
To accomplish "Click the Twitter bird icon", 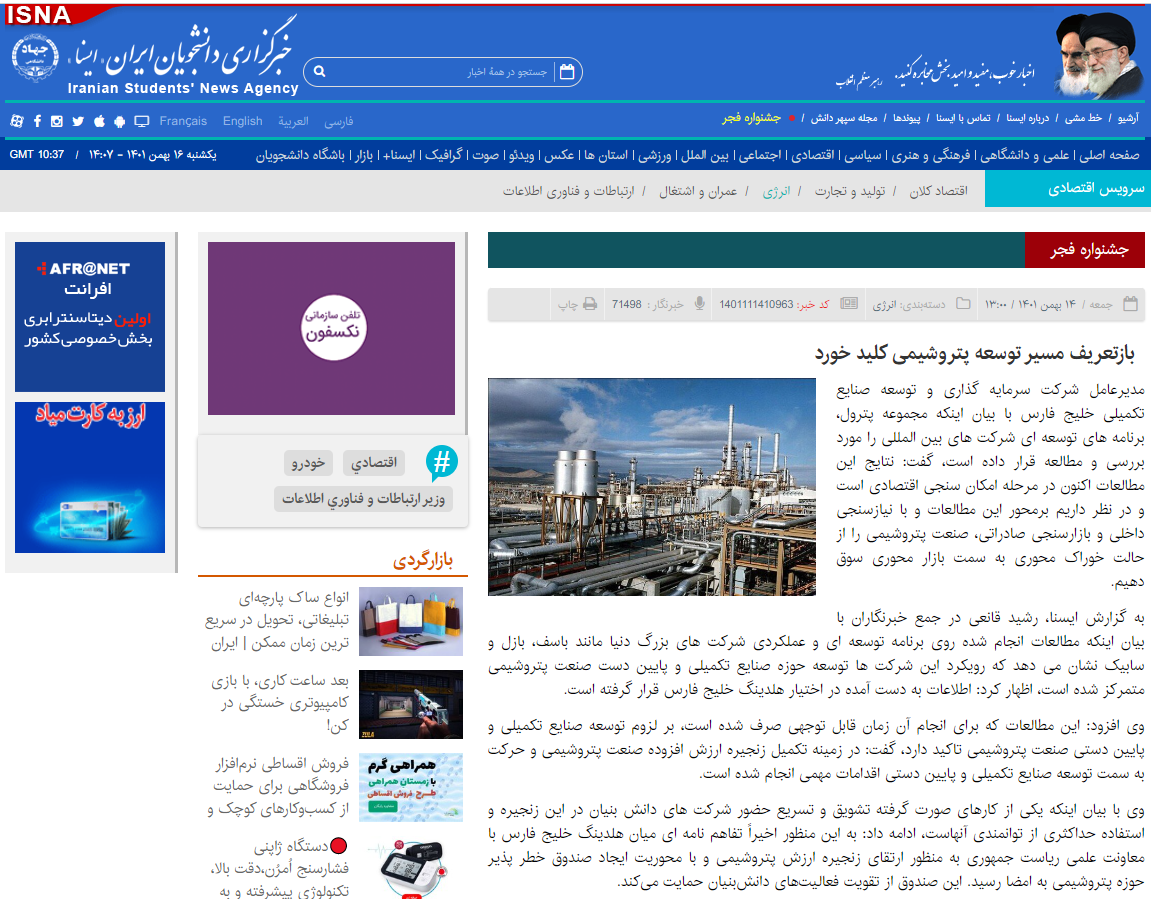I will 78,121.
